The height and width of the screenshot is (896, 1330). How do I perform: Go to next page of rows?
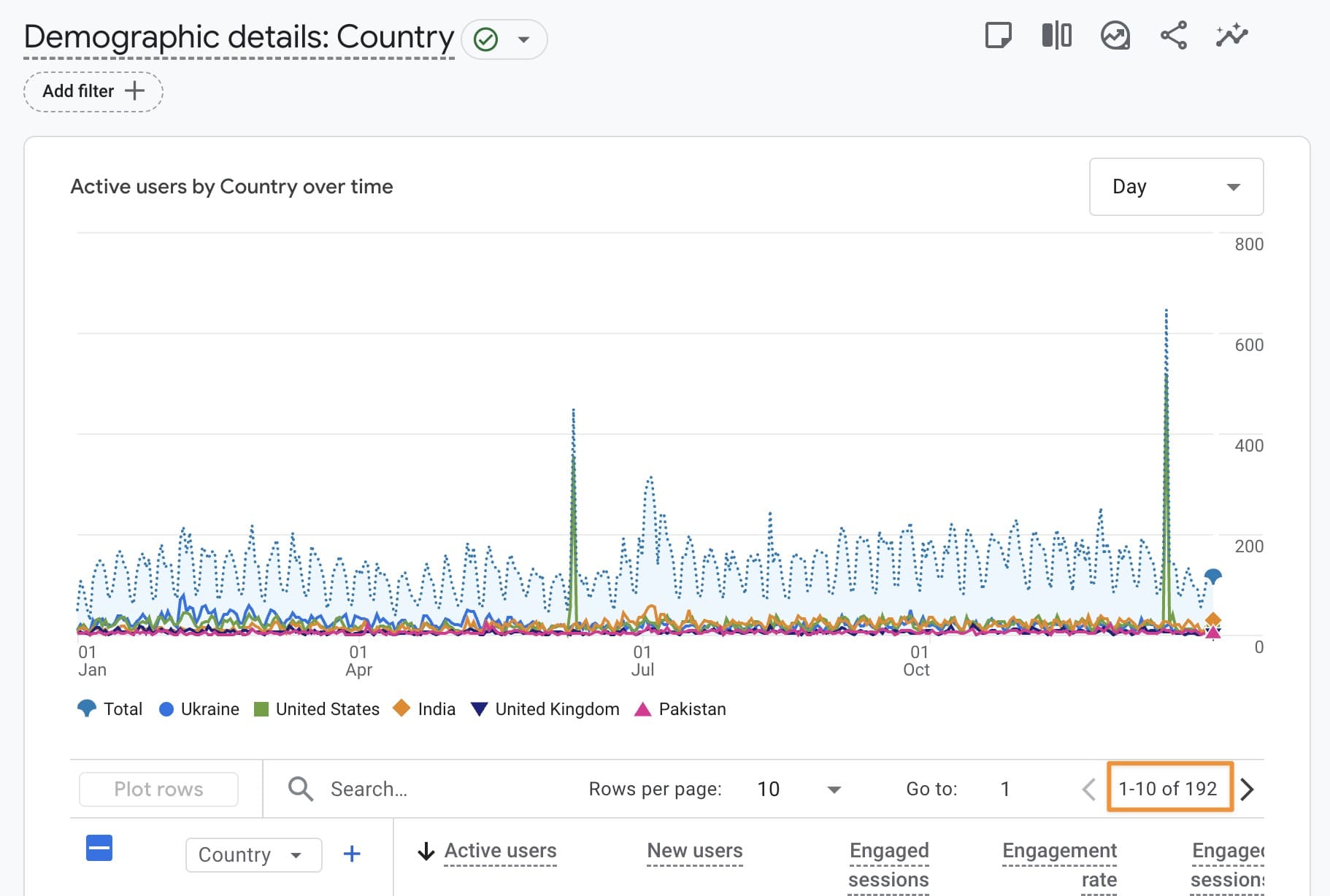coord(1248,789)
